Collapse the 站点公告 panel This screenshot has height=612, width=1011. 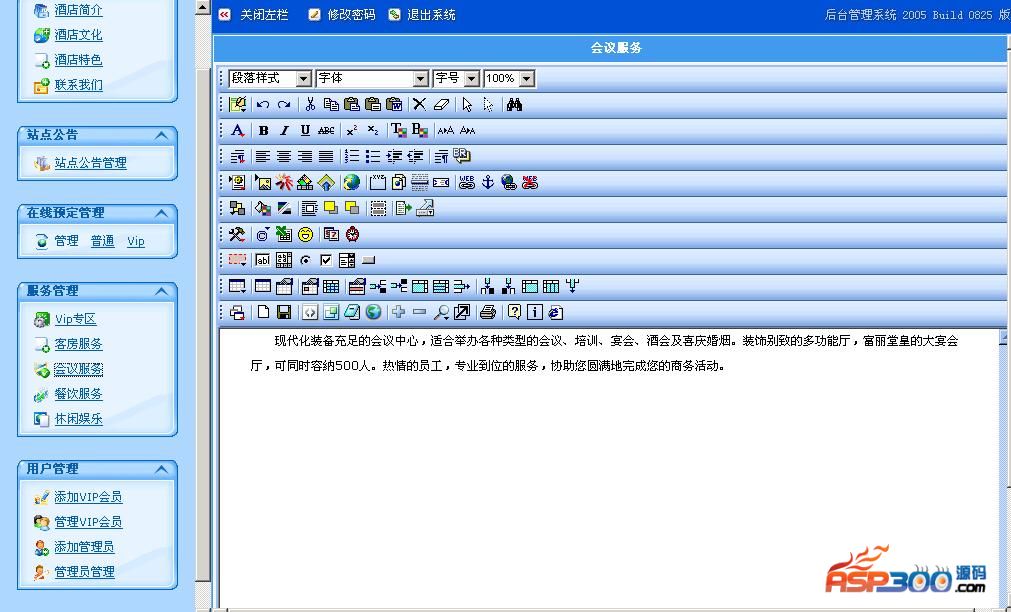point(161,135)
